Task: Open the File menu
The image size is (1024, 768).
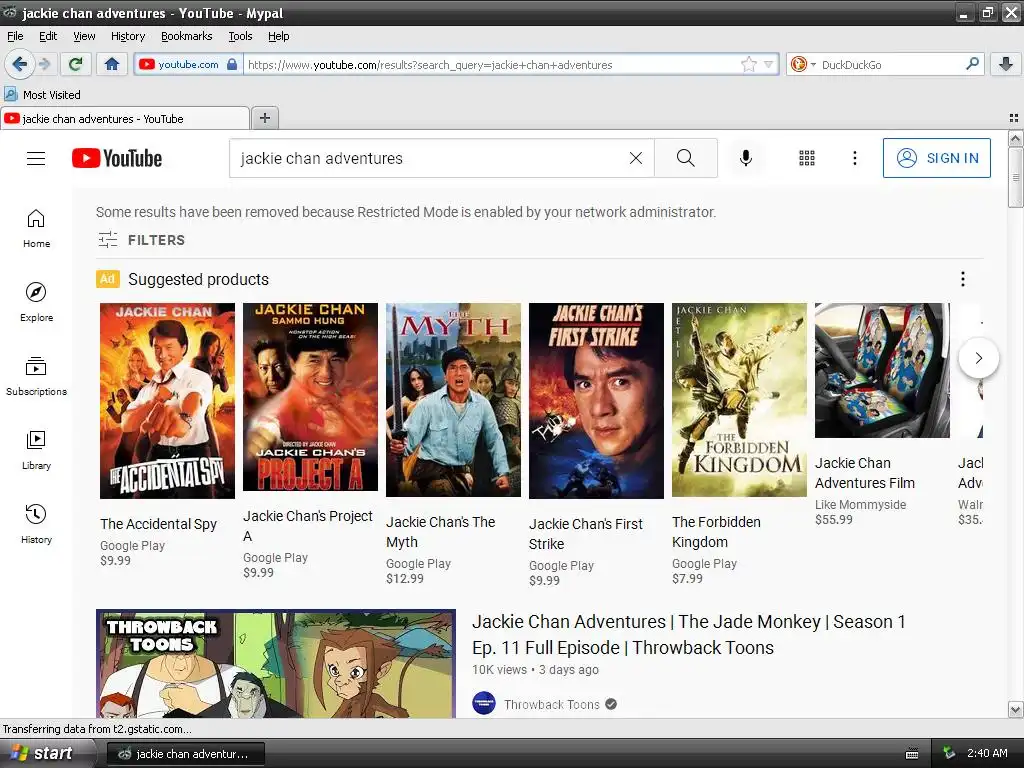Action: (15, 36)
